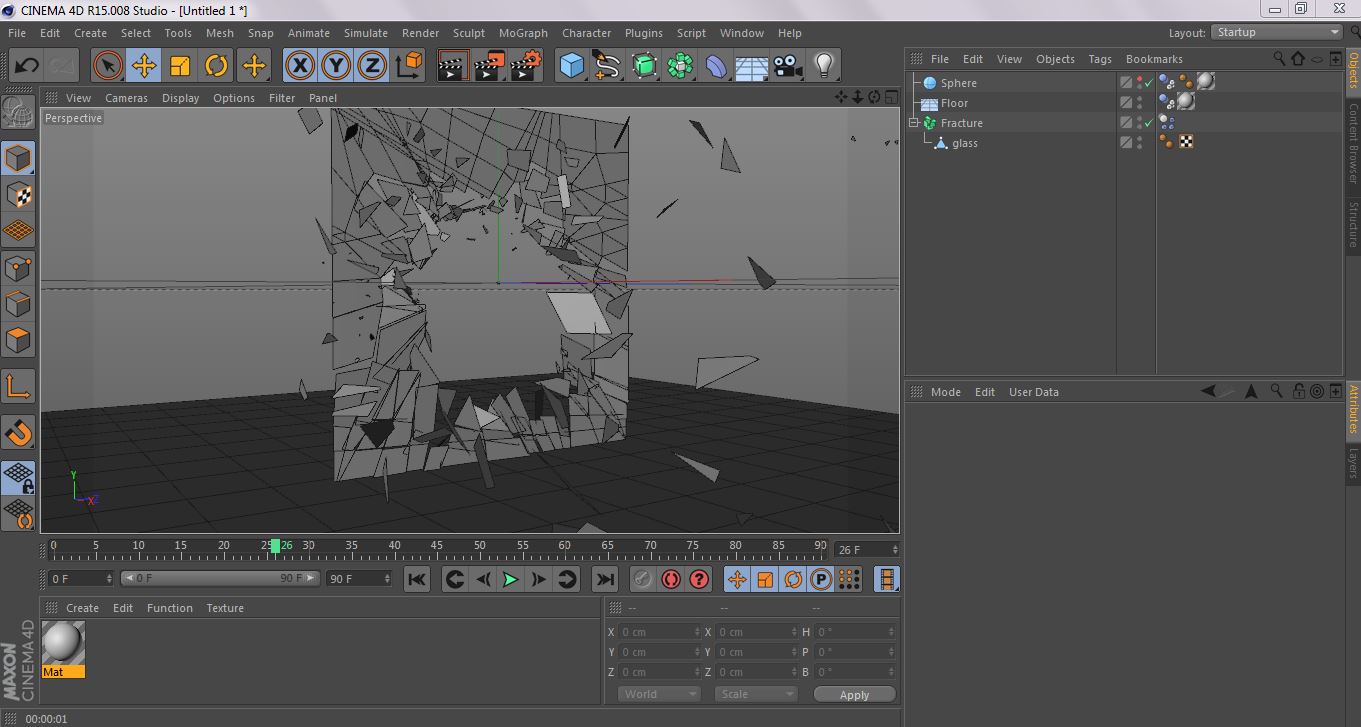The height and width of the screenshot is (727, 1361).
Task: Click the timeline playhead at frame 26
Action: pyautogui.click(x=275, y=545)
